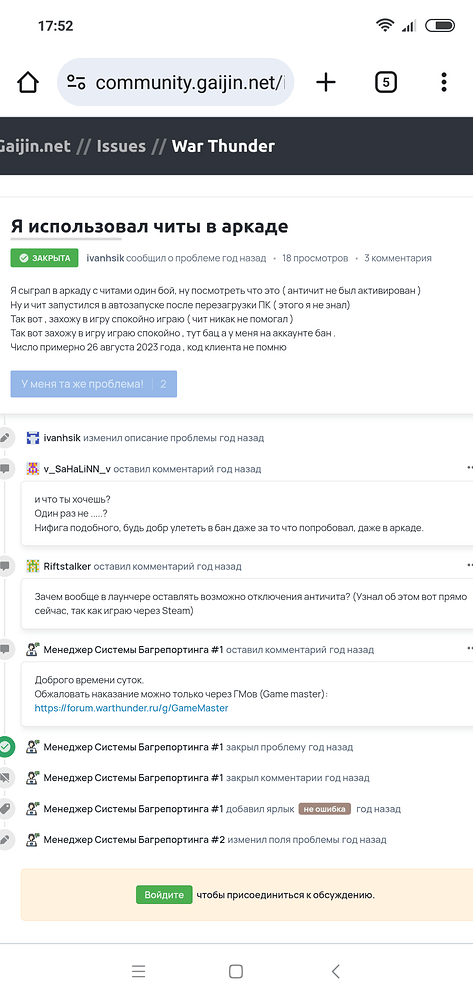Expand options menu on v_SaHaLiNN_v comment
This screenshot has height=1000, width=473.
(x=470, y=467)
